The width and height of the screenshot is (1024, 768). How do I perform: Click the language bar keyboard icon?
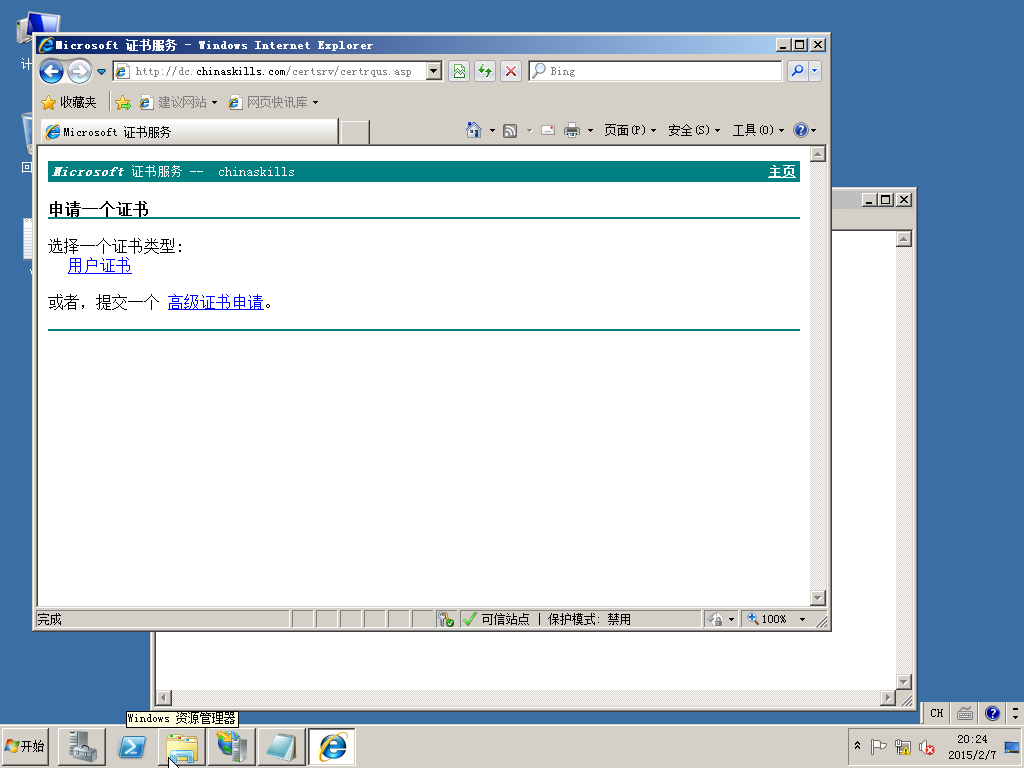(965, 713)
